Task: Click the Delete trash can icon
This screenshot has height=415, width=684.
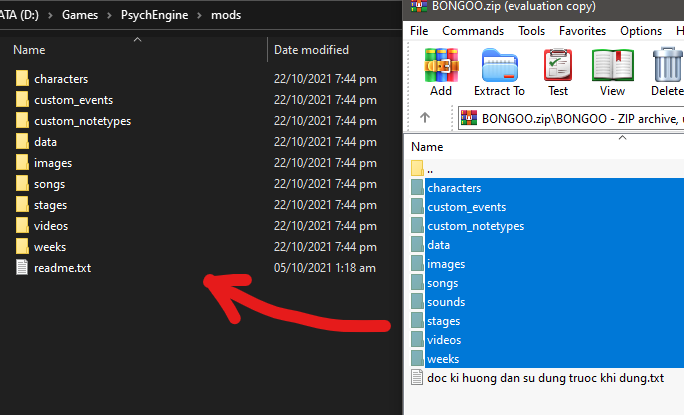Action: 667,65
